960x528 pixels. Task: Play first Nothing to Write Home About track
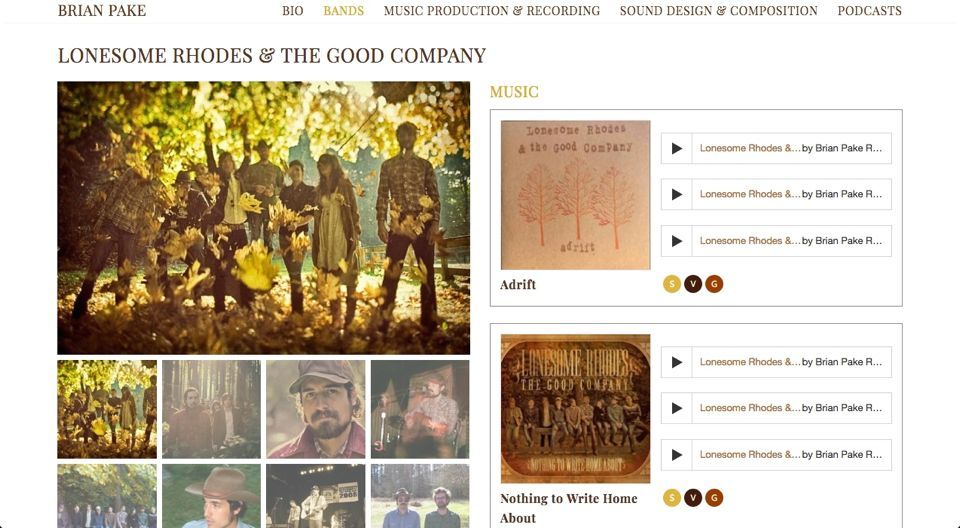tap(677, 362)
